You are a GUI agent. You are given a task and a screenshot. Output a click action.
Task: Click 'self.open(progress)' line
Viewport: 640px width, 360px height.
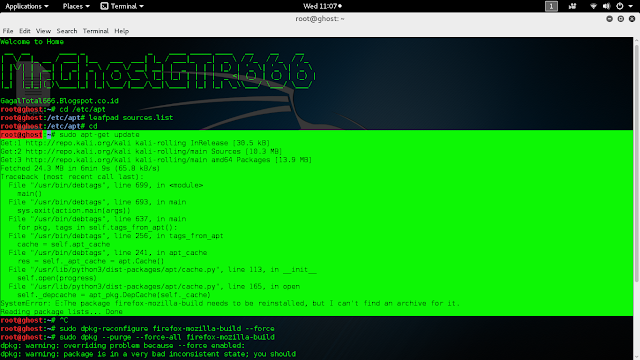[x=57, y=278]
